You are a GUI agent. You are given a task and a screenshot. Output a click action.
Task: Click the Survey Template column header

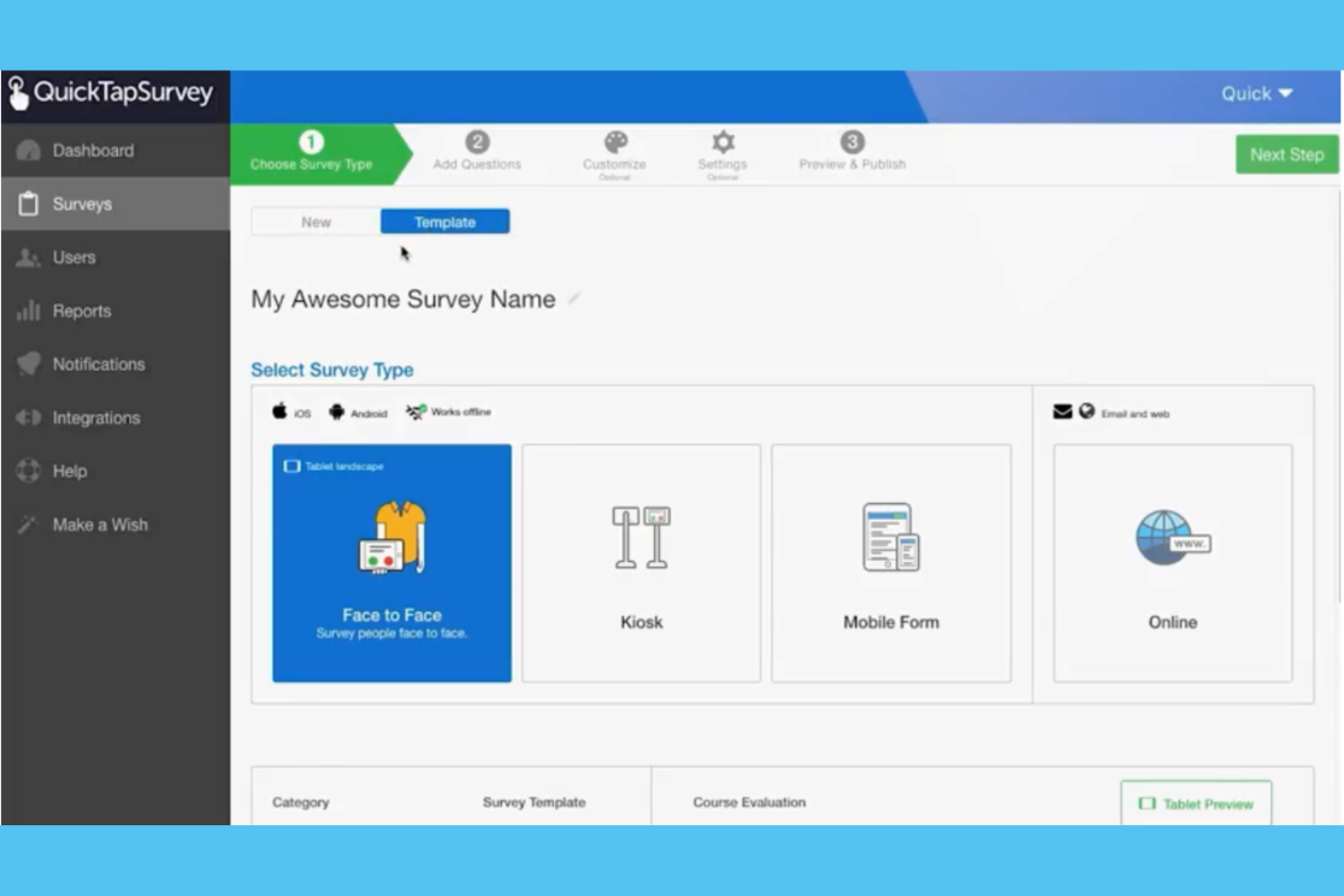pyautogui.click(x=534, y=802)
